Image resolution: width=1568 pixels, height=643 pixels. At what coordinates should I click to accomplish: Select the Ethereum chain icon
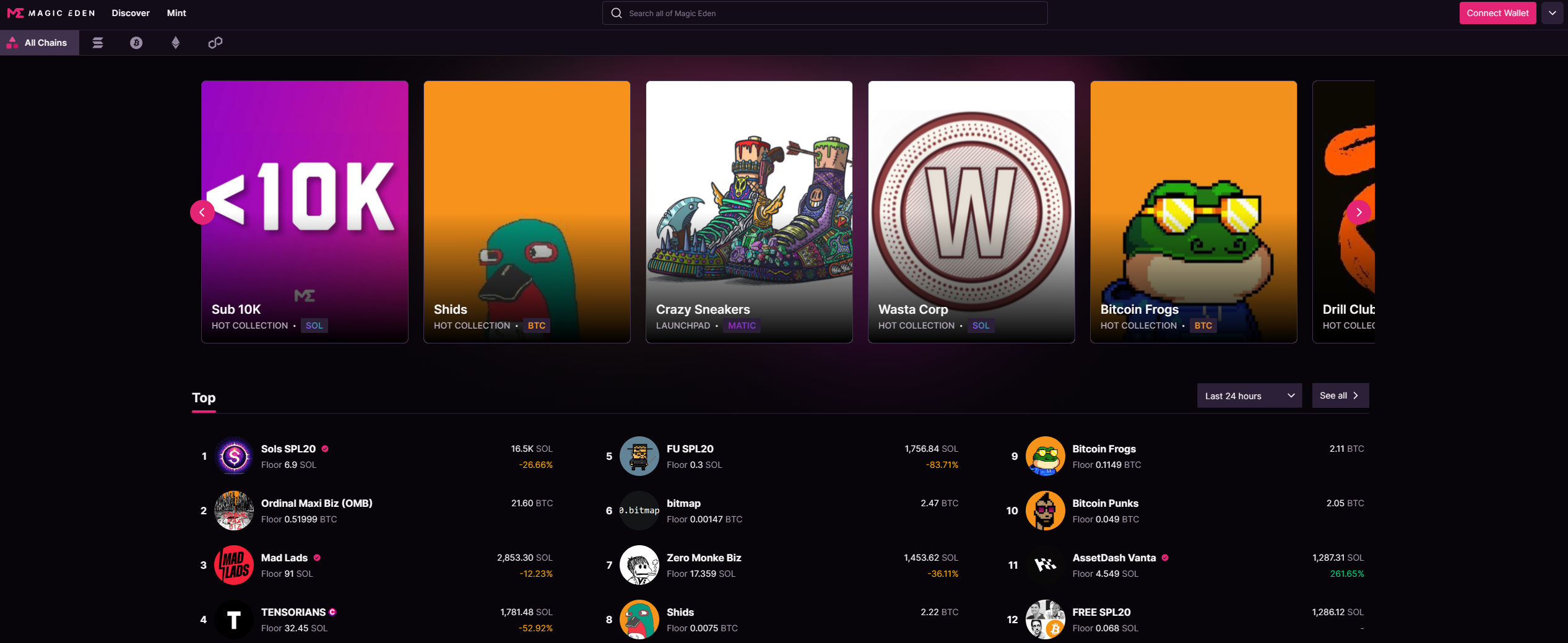pyautogui.click(x=176, y=43)
